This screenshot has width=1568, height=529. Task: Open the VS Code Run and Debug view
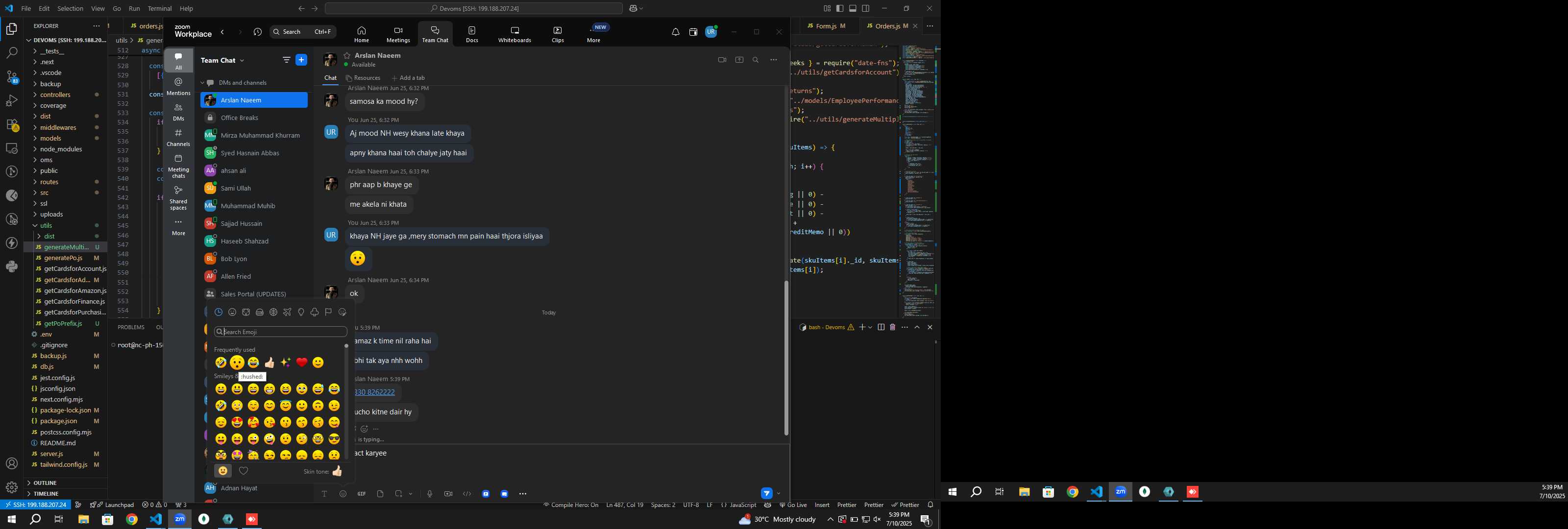point(12,100)
